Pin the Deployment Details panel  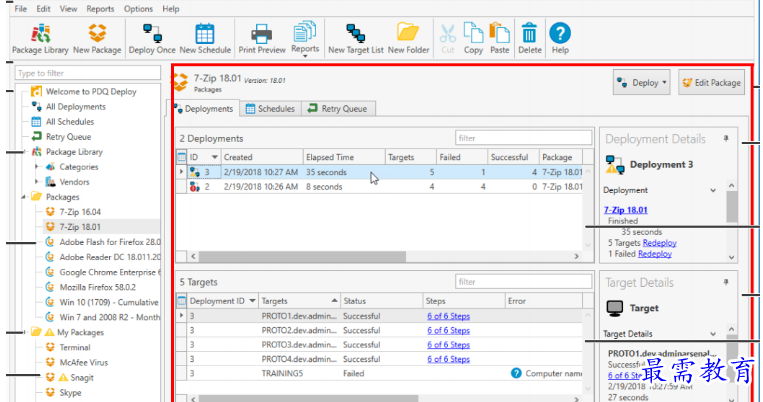(726, 139)
